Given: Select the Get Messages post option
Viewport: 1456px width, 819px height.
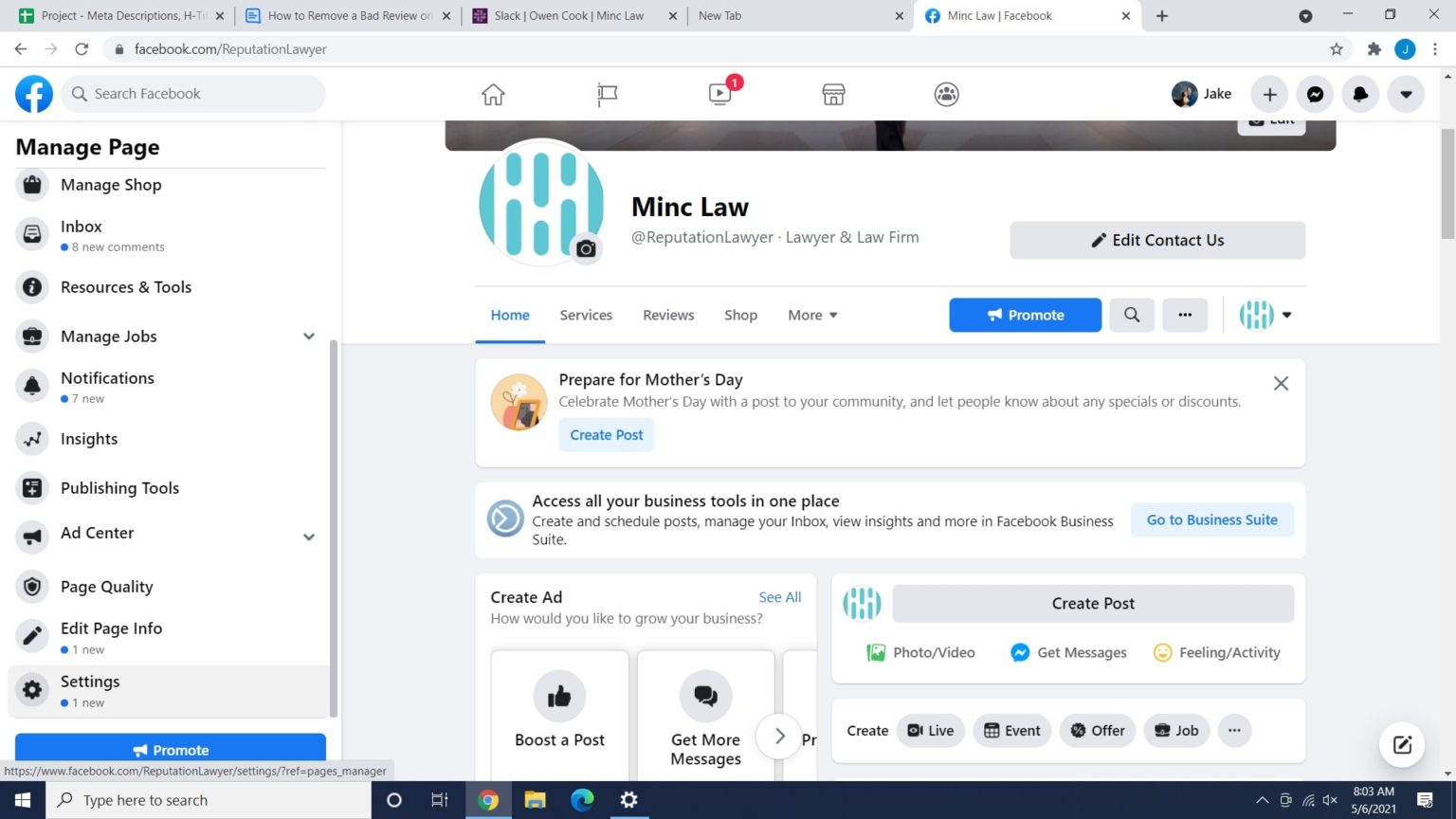Looking at the screenshot, I should pos(1068,652).
